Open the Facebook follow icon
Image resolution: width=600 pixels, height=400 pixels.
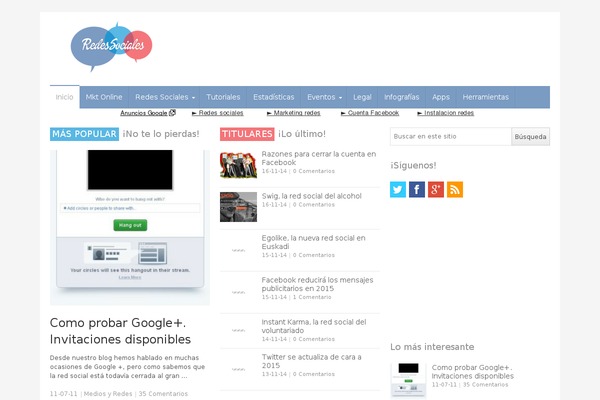[417, 189]
